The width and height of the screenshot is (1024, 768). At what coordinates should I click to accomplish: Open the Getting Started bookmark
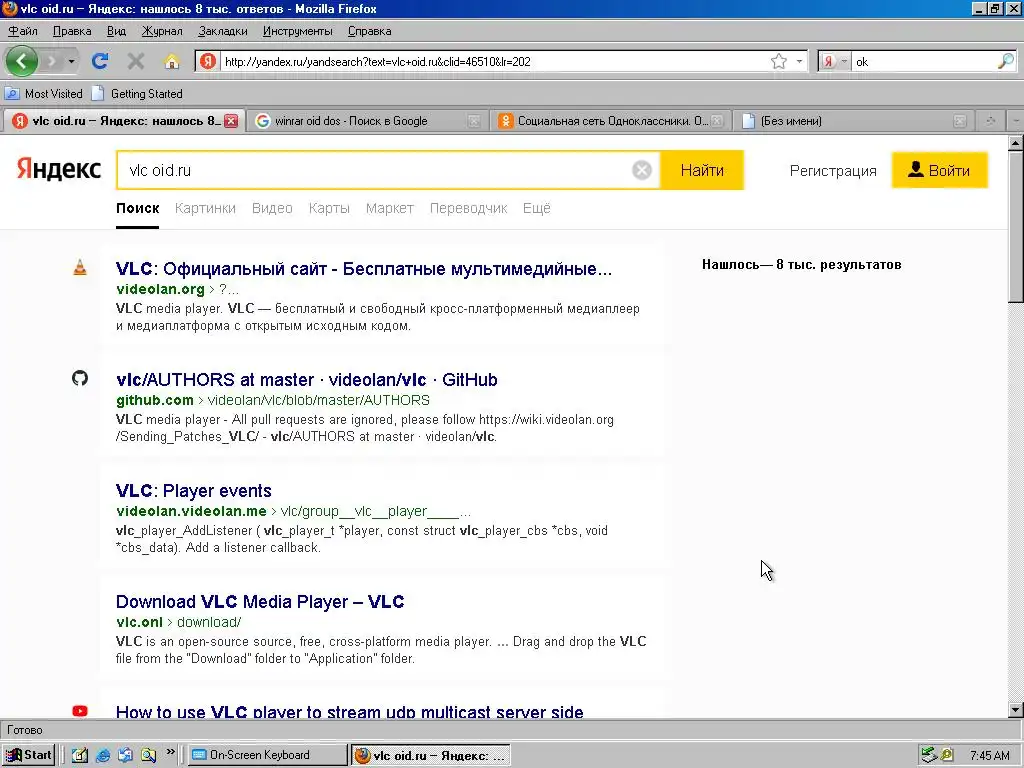click(x=137, y=93)
